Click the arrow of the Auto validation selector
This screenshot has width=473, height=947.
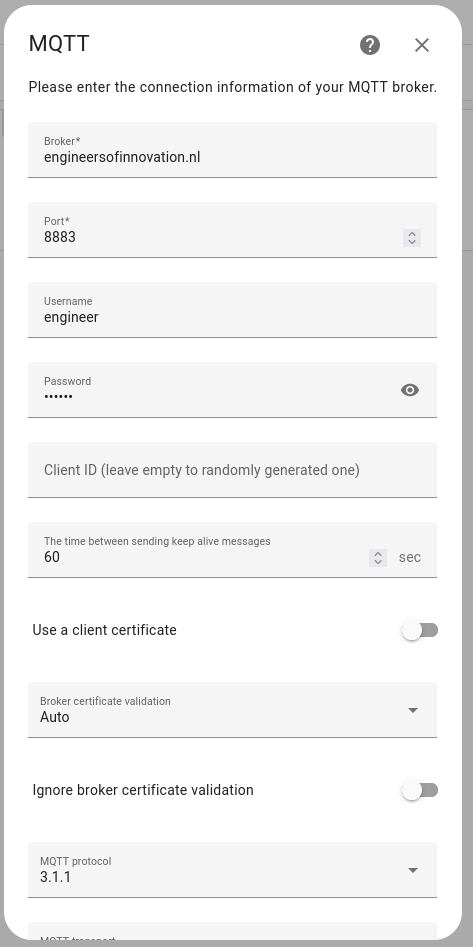tap(413, 710)
